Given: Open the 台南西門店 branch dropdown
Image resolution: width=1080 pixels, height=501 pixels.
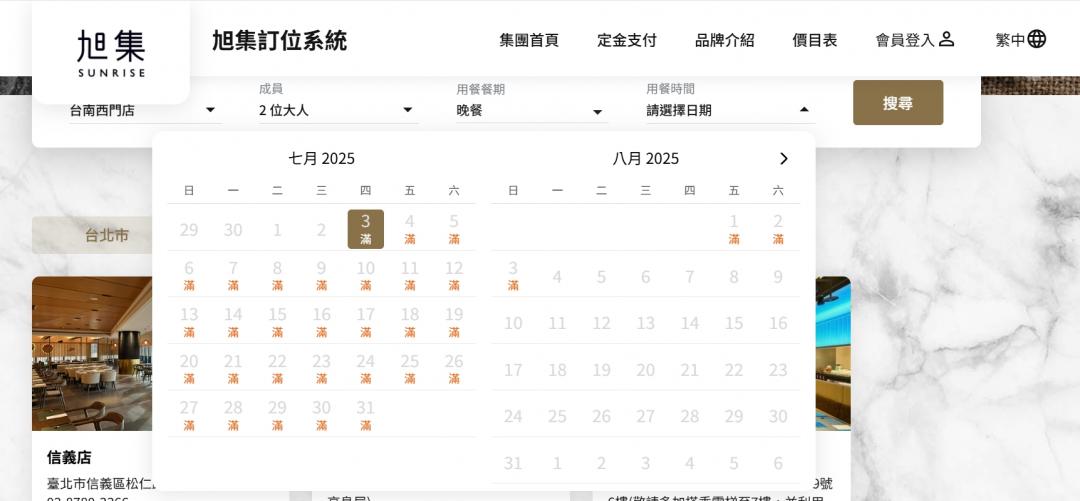Looking at the screenshot, I should pyautogui.click(x=144, y=110).
